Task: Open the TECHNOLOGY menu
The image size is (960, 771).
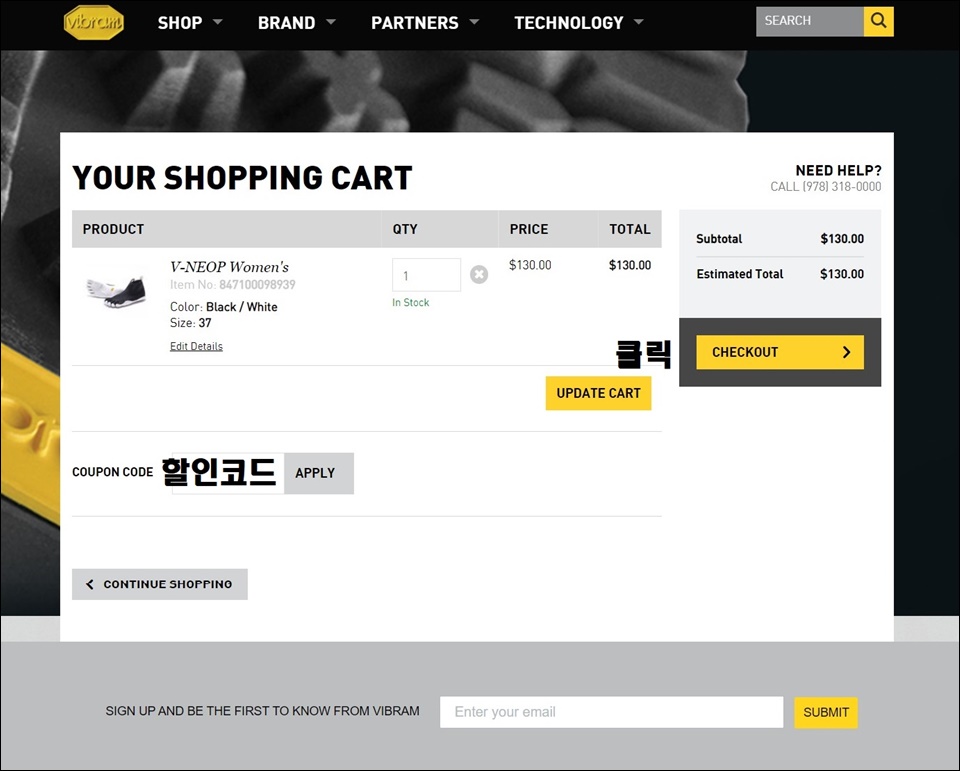Action: [x=569, y=23]
